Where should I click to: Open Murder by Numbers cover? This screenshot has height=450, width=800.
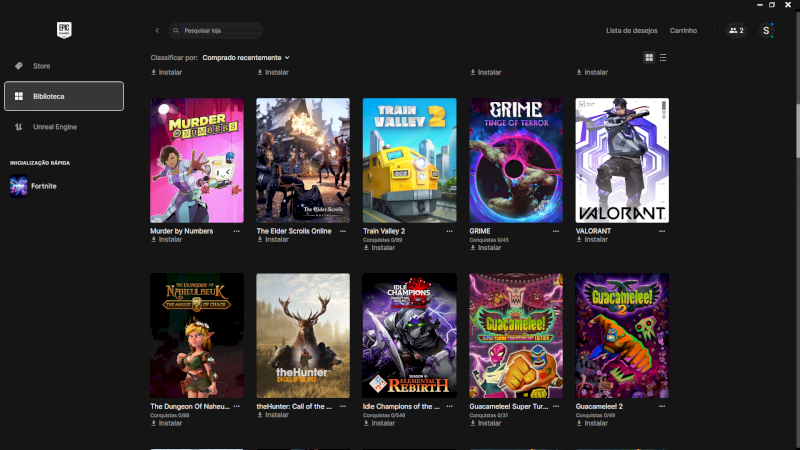click(x=197, y=160)
